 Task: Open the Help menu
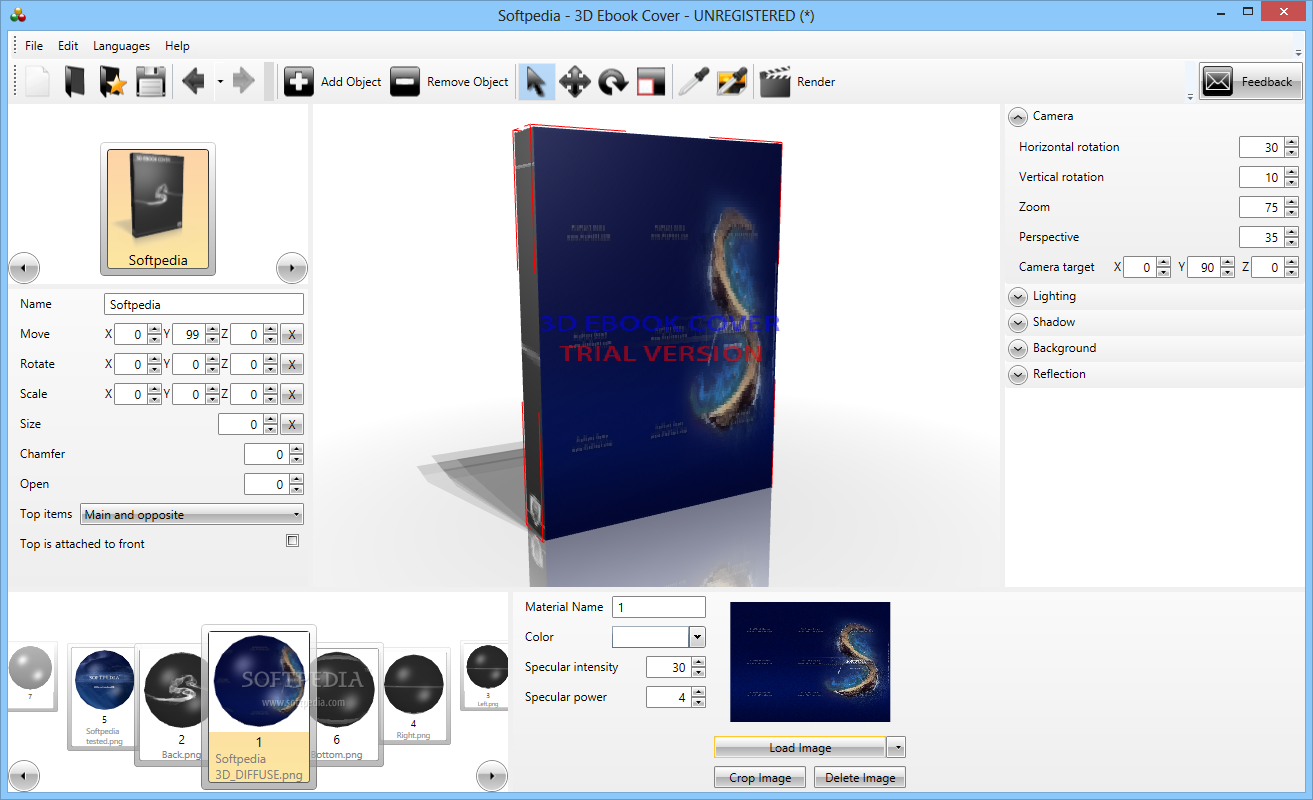(x=177, y=46)
